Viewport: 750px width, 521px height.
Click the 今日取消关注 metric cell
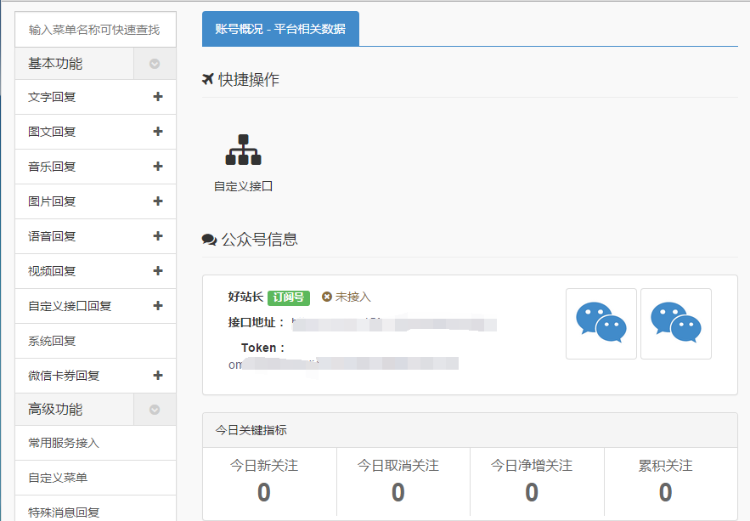403,481
